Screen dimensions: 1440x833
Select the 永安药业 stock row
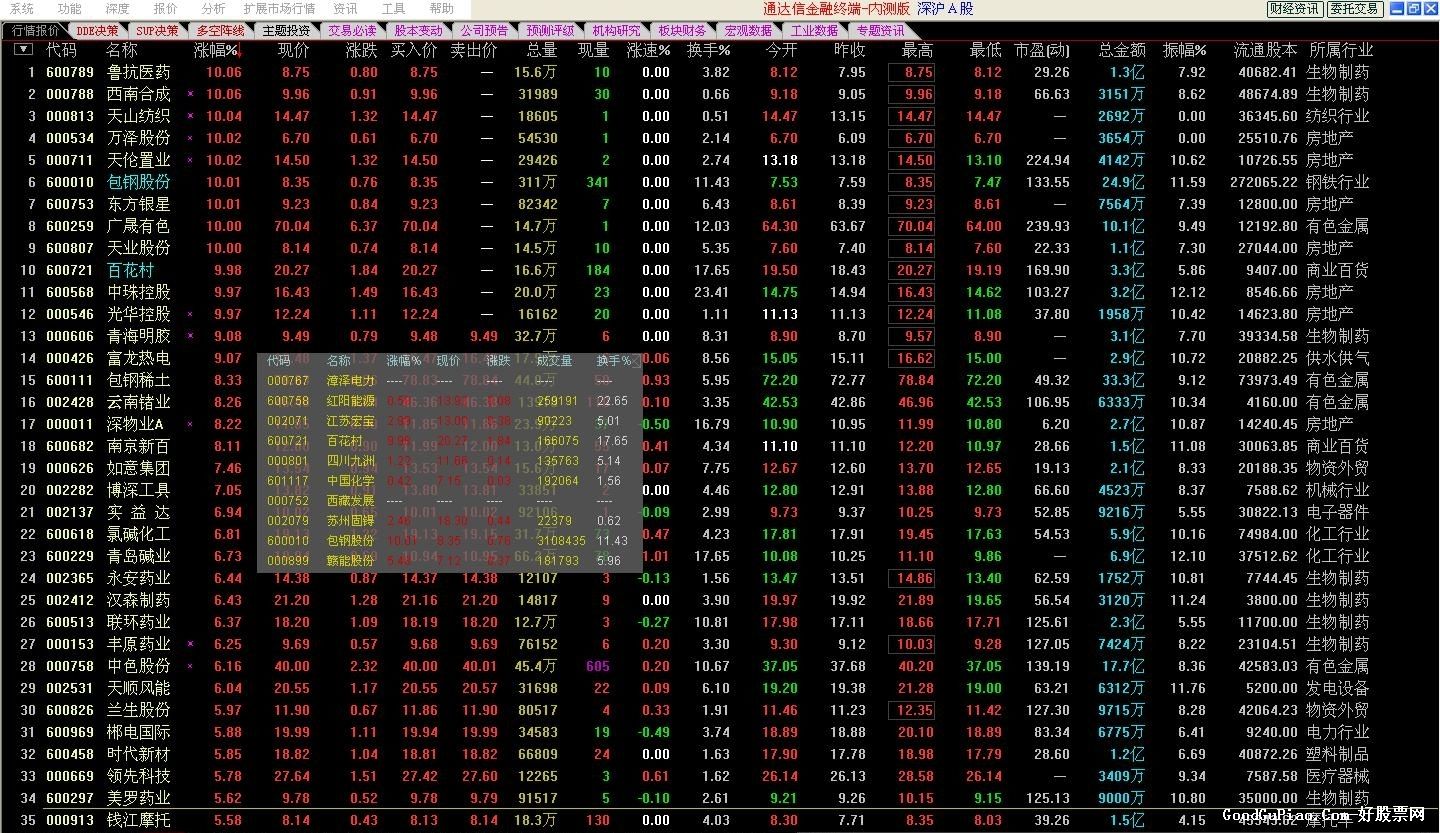[x=720, y=578]
